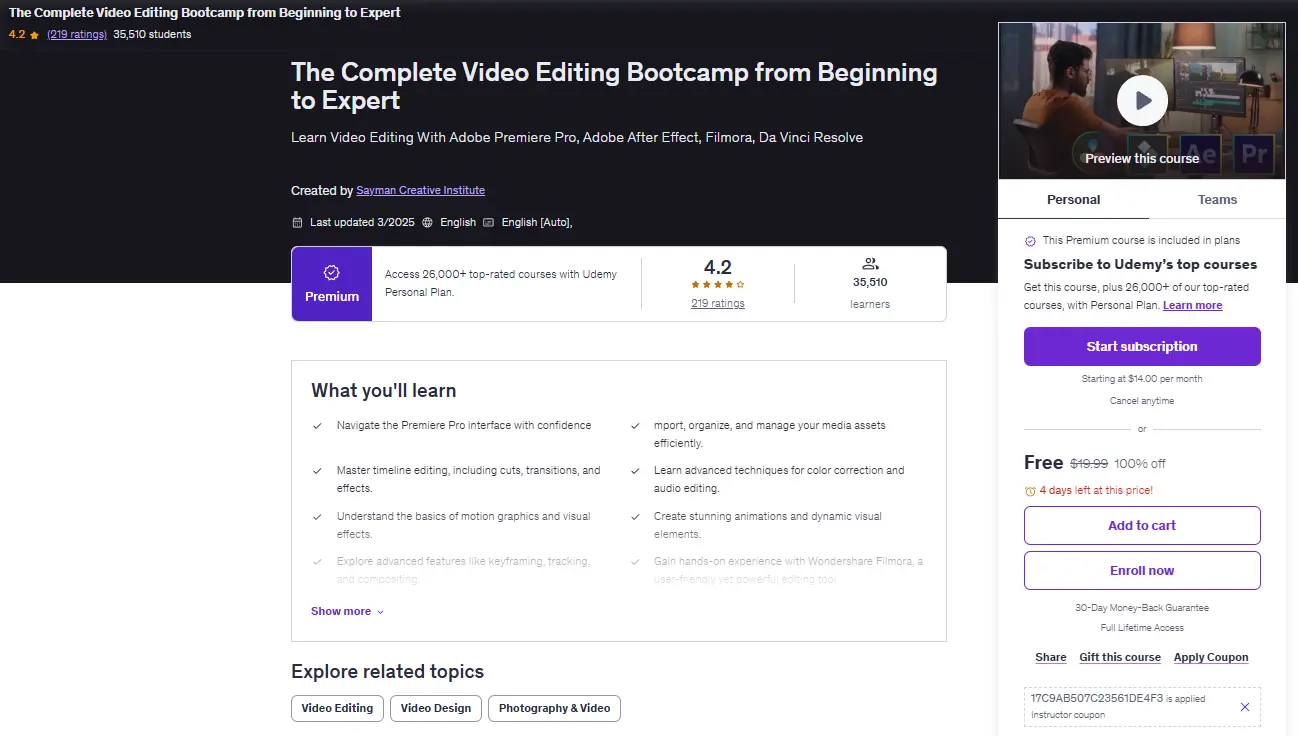Click the alarm clock icon by price deadline

click(1030, 491)
